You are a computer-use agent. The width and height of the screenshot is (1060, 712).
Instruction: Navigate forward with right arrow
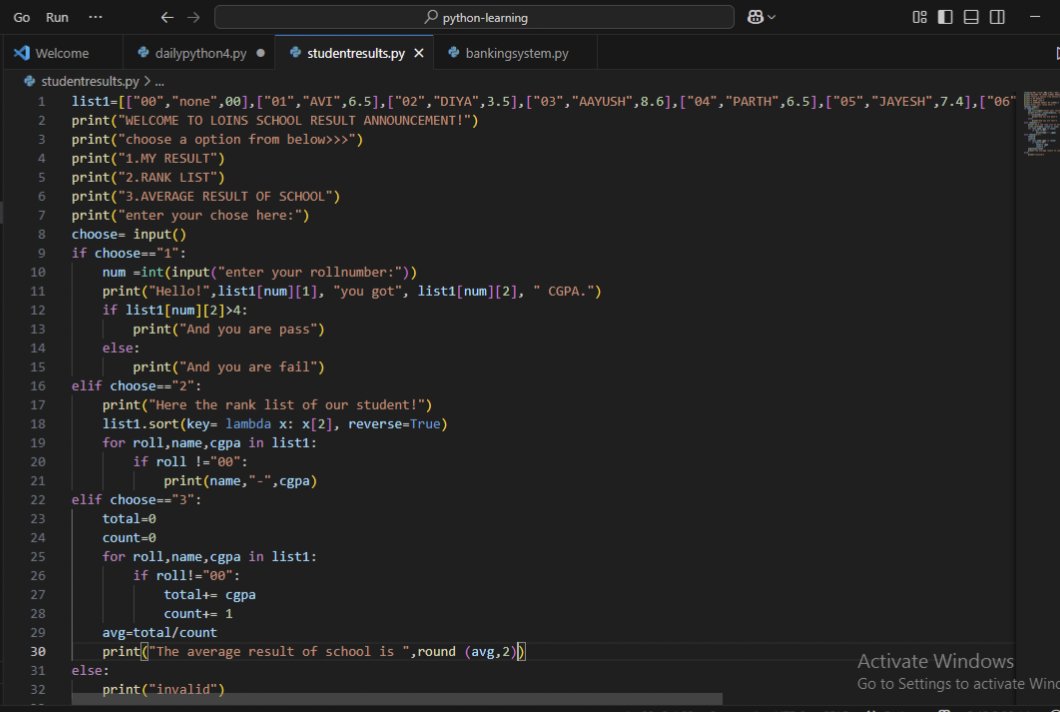[x=194, y=18]
